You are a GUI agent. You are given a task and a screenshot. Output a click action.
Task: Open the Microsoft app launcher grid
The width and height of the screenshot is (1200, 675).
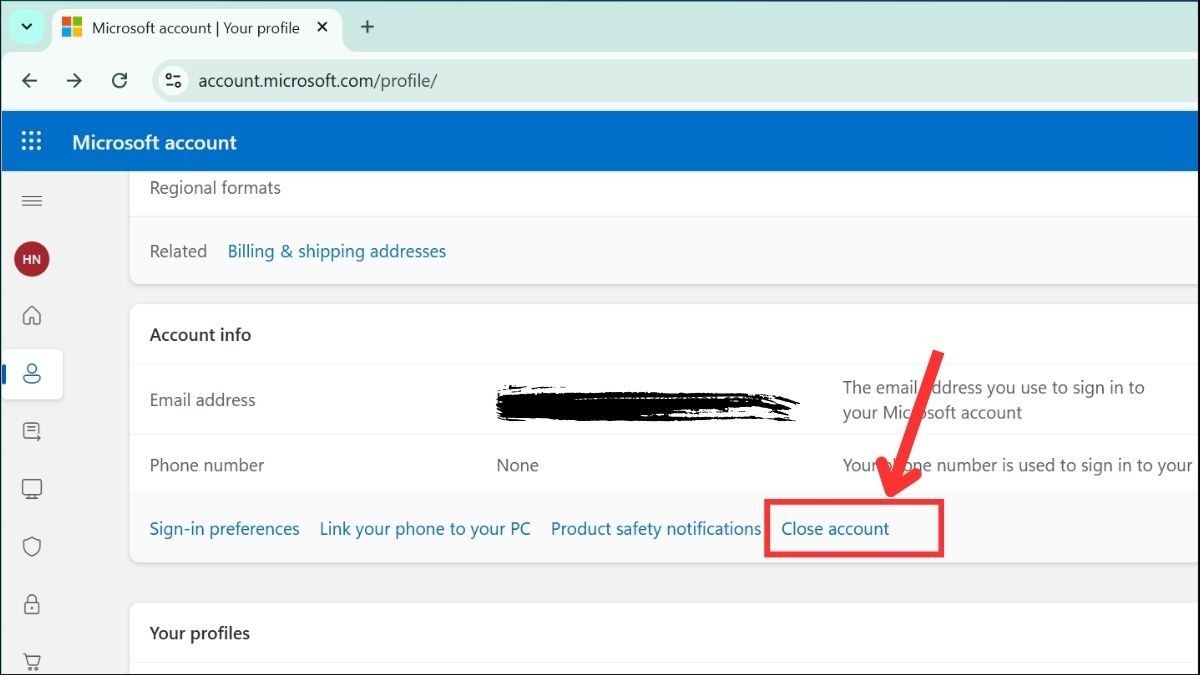[x=32, y=141]
